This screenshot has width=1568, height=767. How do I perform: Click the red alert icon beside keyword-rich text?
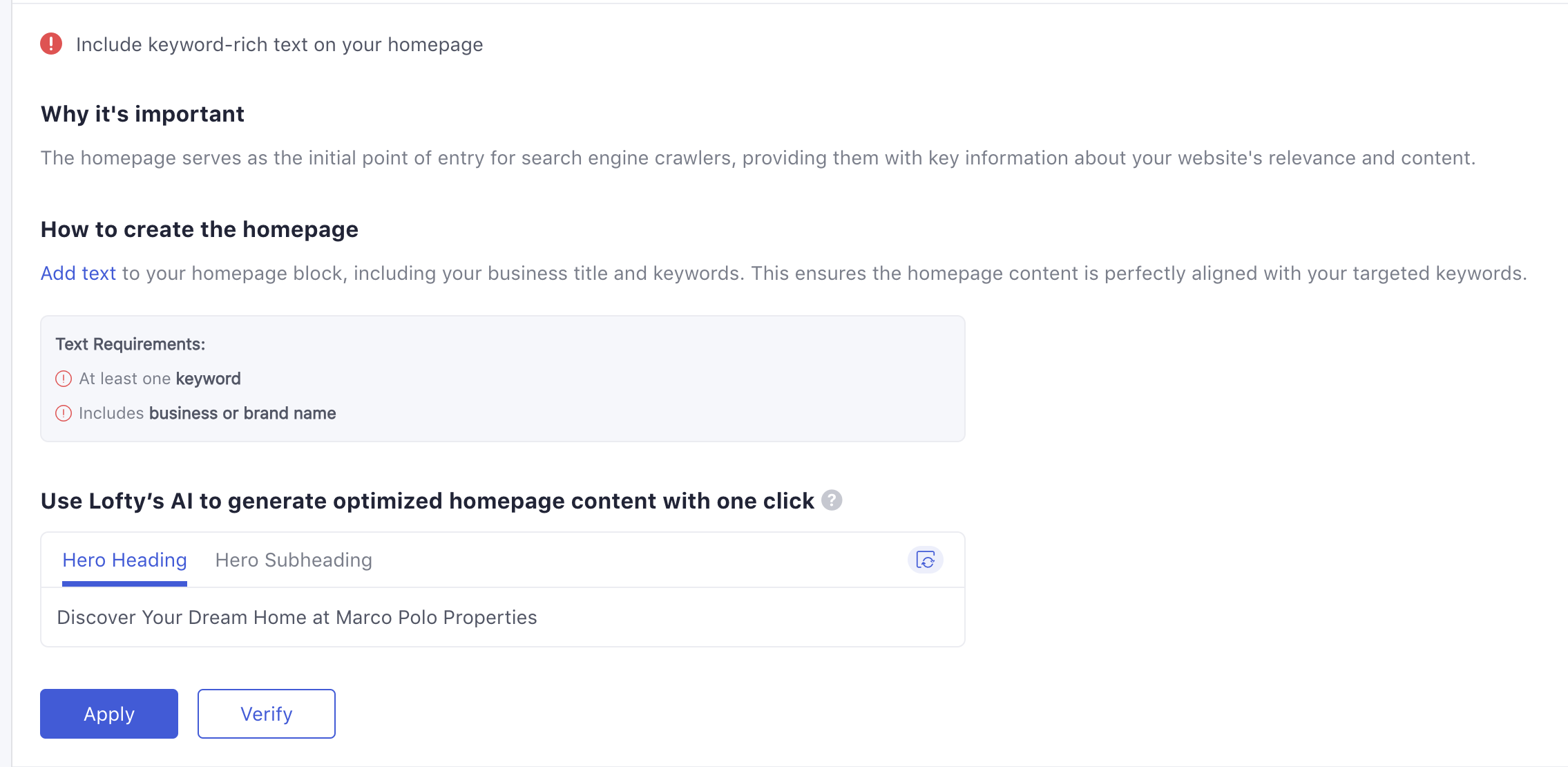pyautogui.click(x=51, y=44)
